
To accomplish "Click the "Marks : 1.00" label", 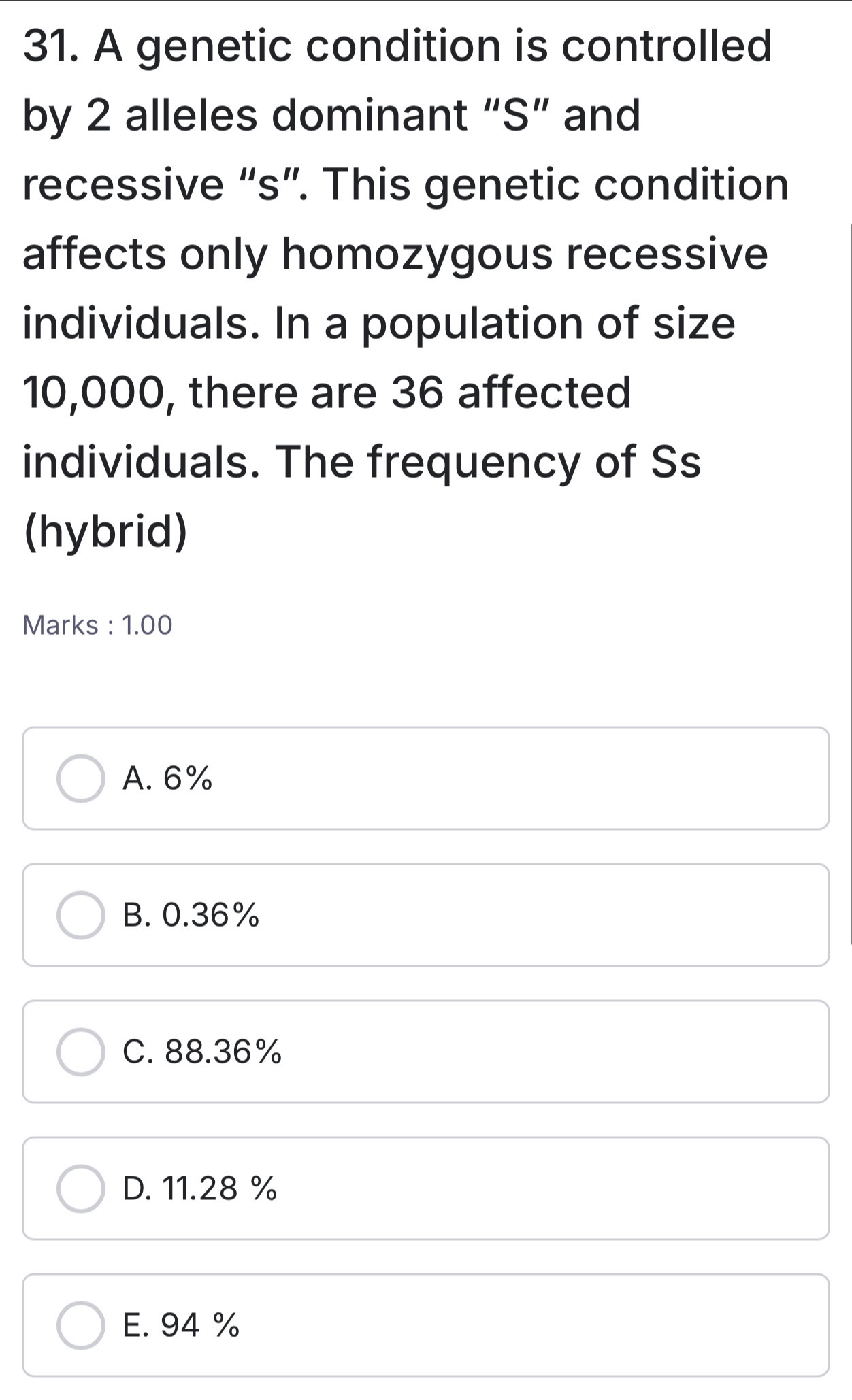I will click(98, 624).
